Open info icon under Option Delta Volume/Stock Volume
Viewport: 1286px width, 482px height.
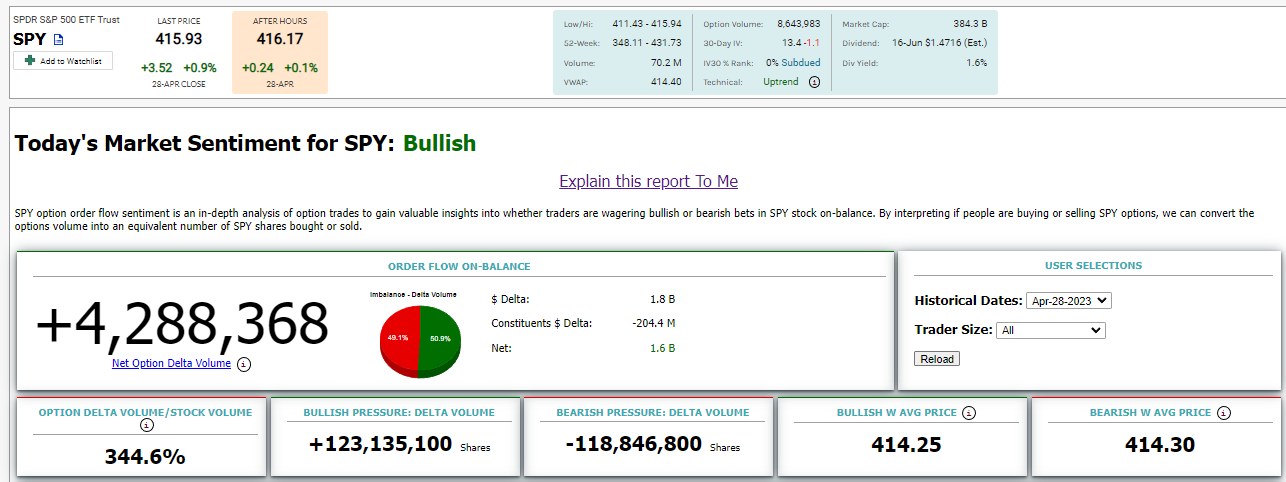[147, 425]
